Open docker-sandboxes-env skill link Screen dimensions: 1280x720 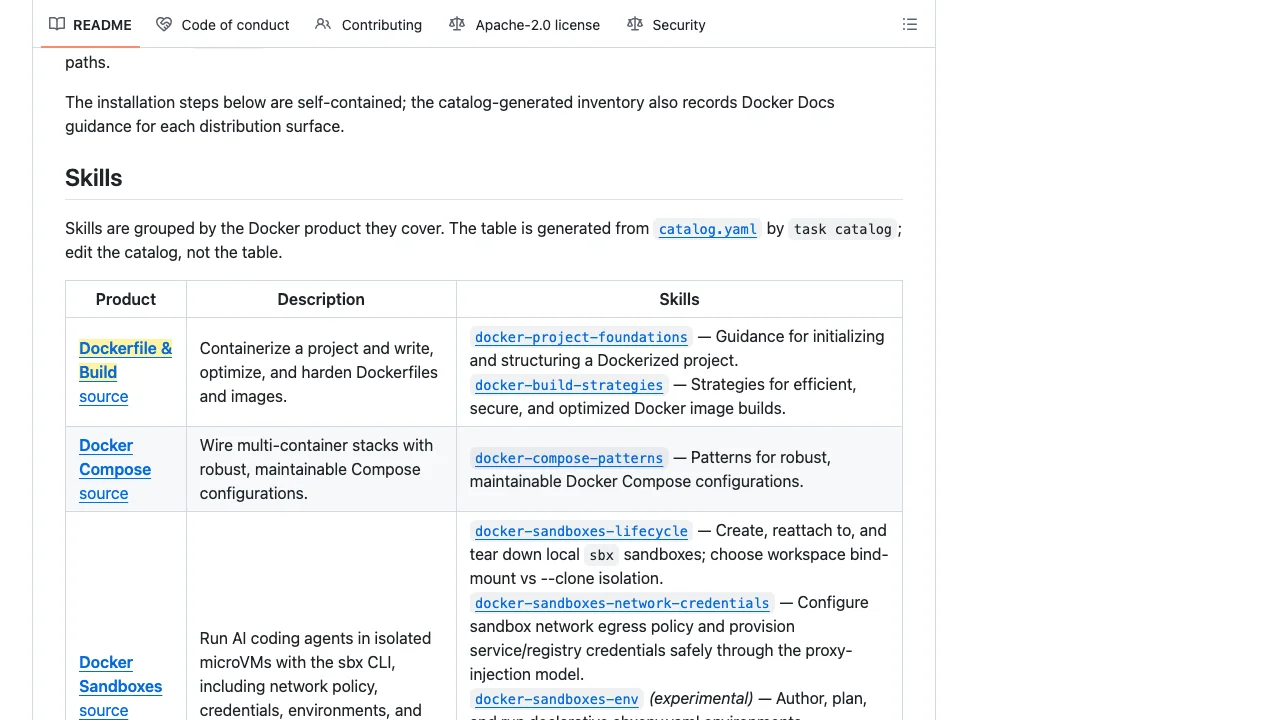pyautogui.click(x=556, y=699)
